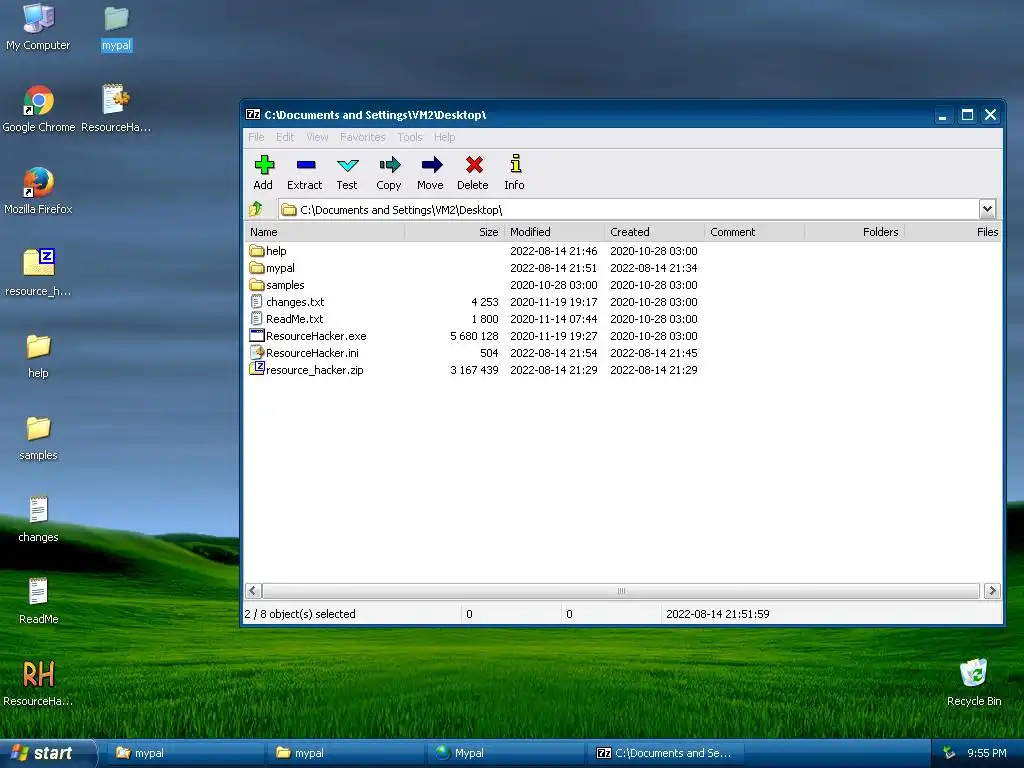Click the Windows start button

tap(48, 753)
